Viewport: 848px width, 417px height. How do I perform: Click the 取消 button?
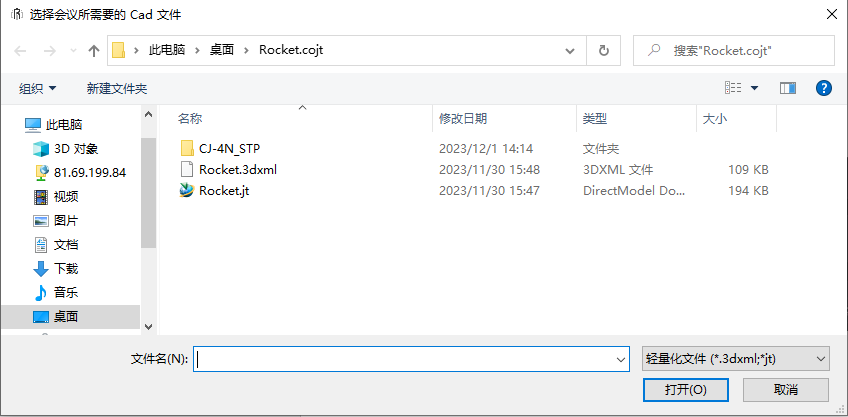tap(785, 389)
